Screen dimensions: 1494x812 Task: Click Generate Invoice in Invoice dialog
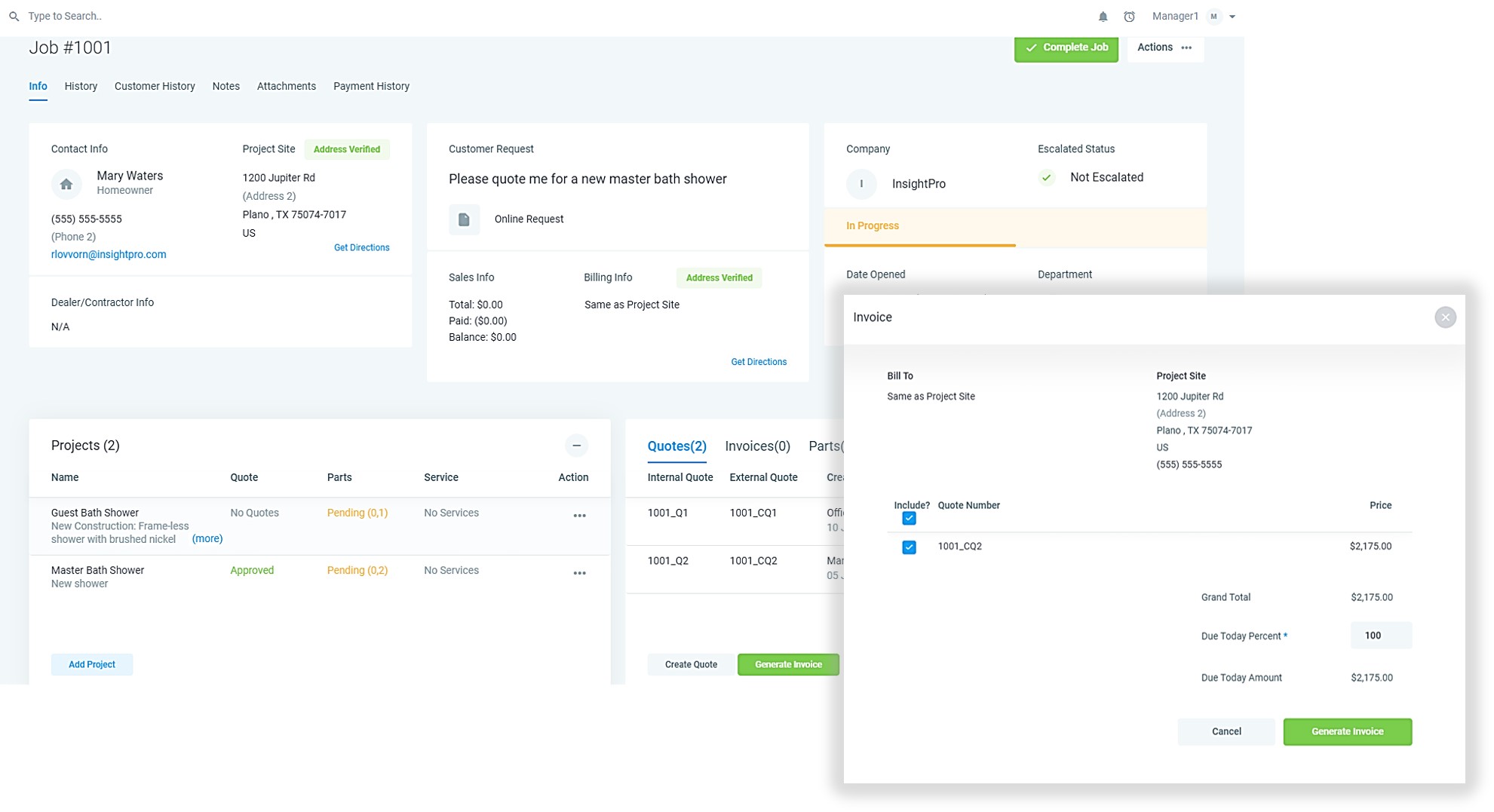click(x=1347, y=731)
